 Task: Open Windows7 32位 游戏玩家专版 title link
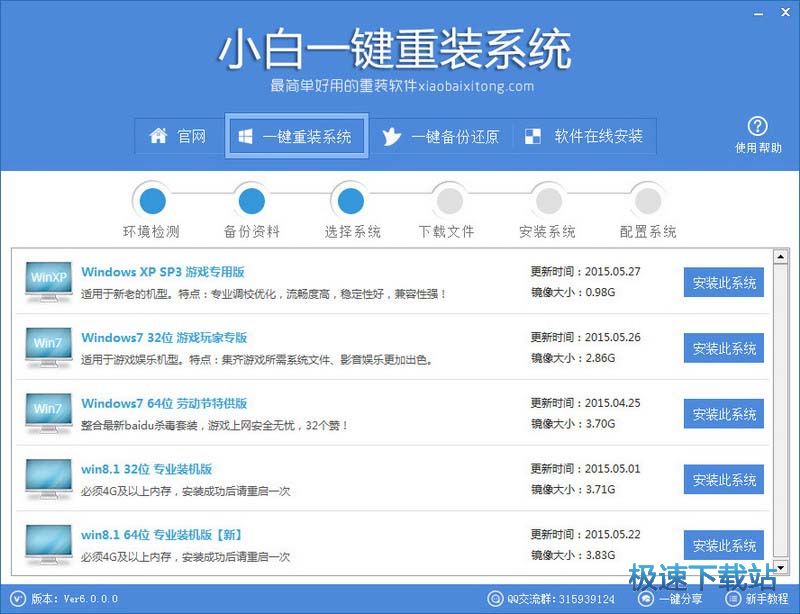point(164,337)
